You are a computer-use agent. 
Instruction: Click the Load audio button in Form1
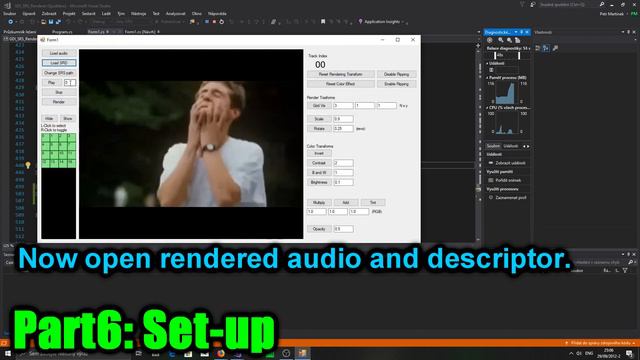[x=59, y=53]
